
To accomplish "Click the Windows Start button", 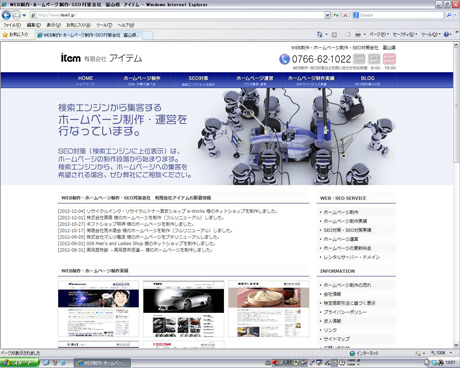I will coord(19,363).
